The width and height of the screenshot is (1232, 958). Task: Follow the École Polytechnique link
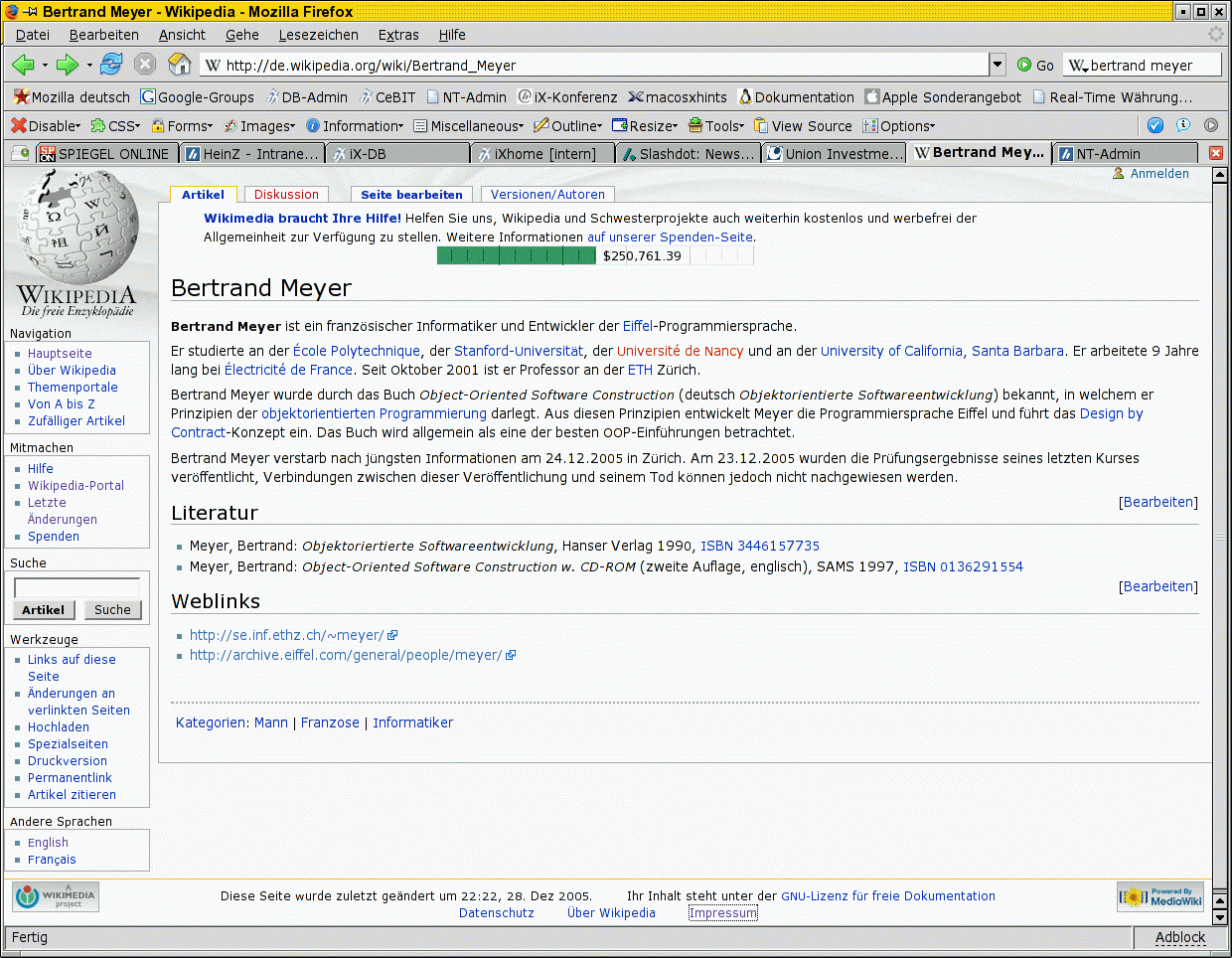357,351
